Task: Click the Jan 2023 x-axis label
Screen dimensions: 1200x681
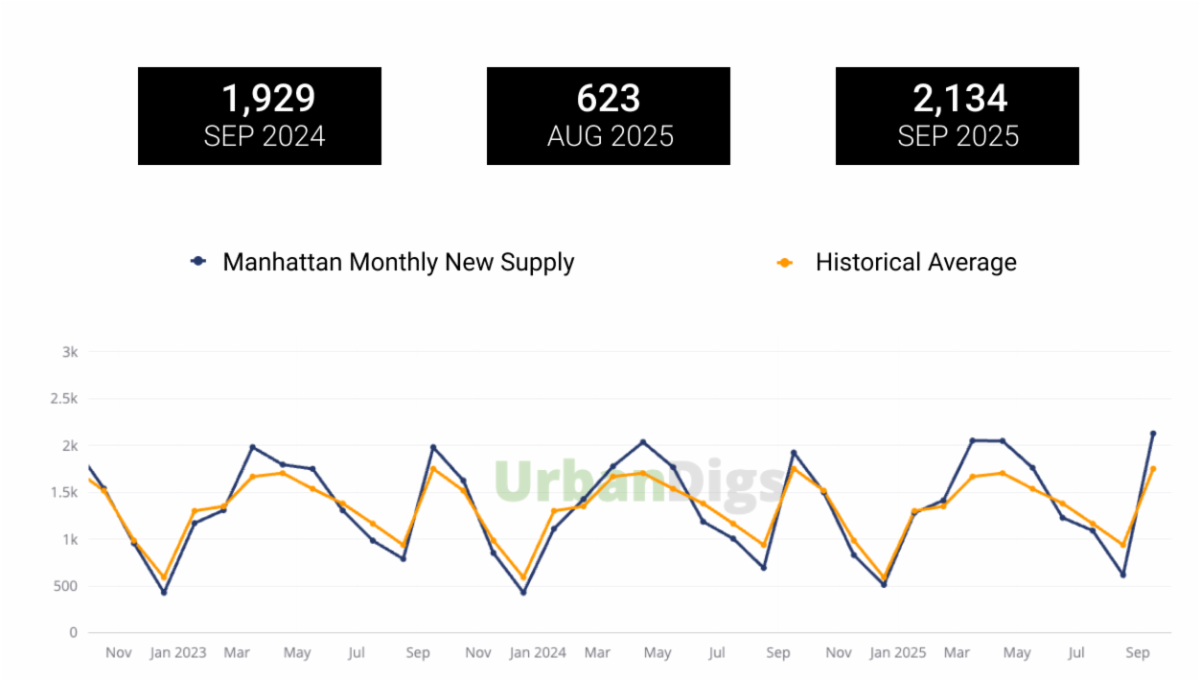Action: click(178, 653)
